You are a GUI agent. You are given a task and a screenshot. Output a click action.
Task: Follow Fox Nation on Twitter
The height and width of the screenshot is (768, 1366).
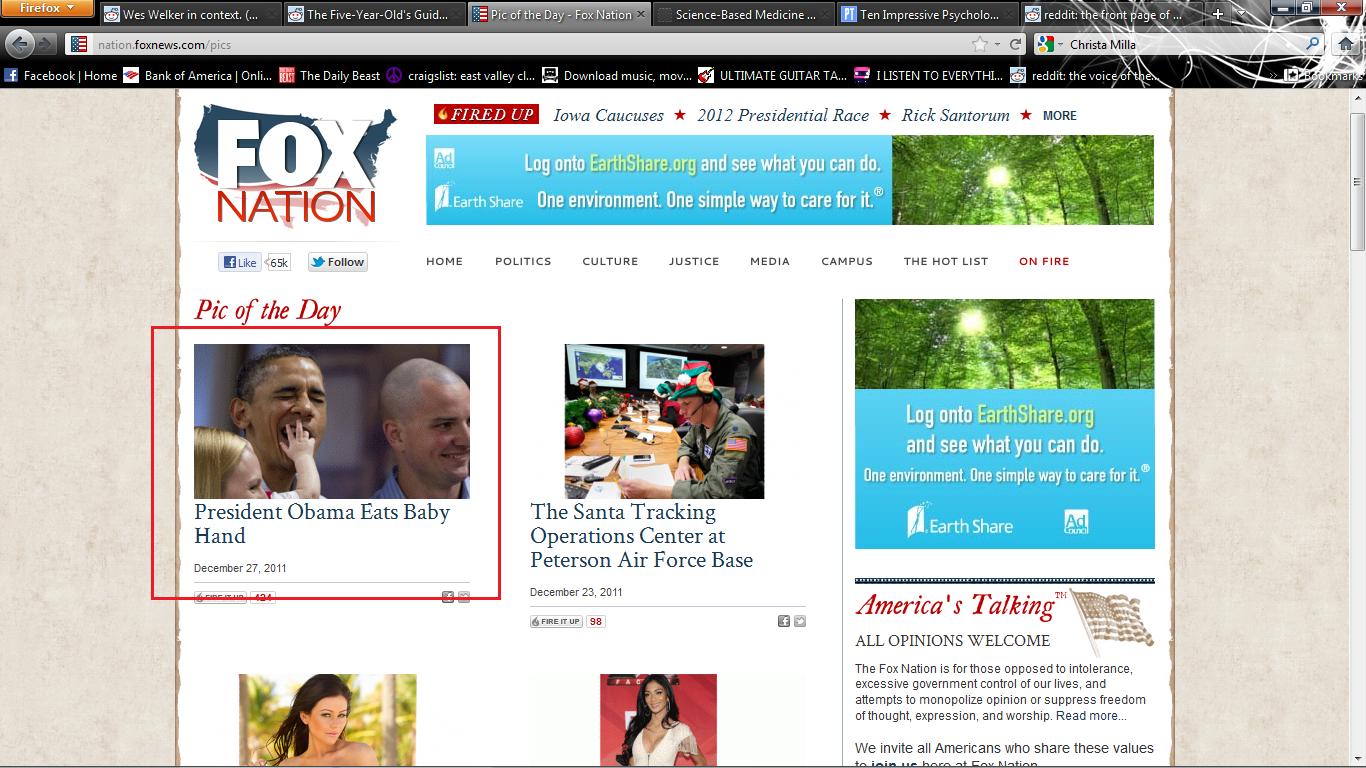(338, 262)
